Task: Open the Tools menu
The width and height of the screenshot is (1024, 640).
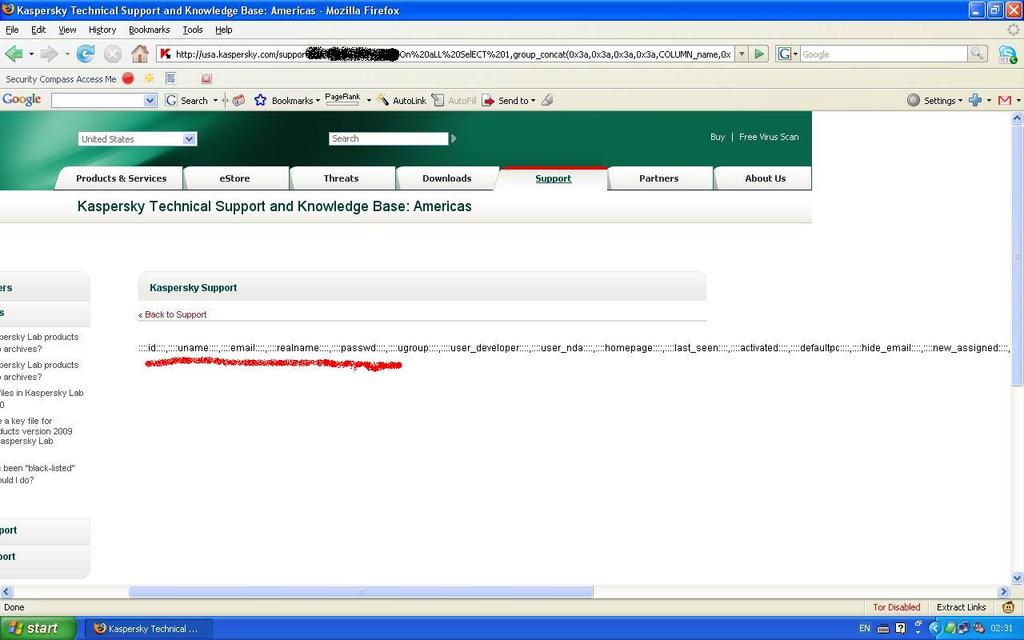Action: (x=193, y=29)
